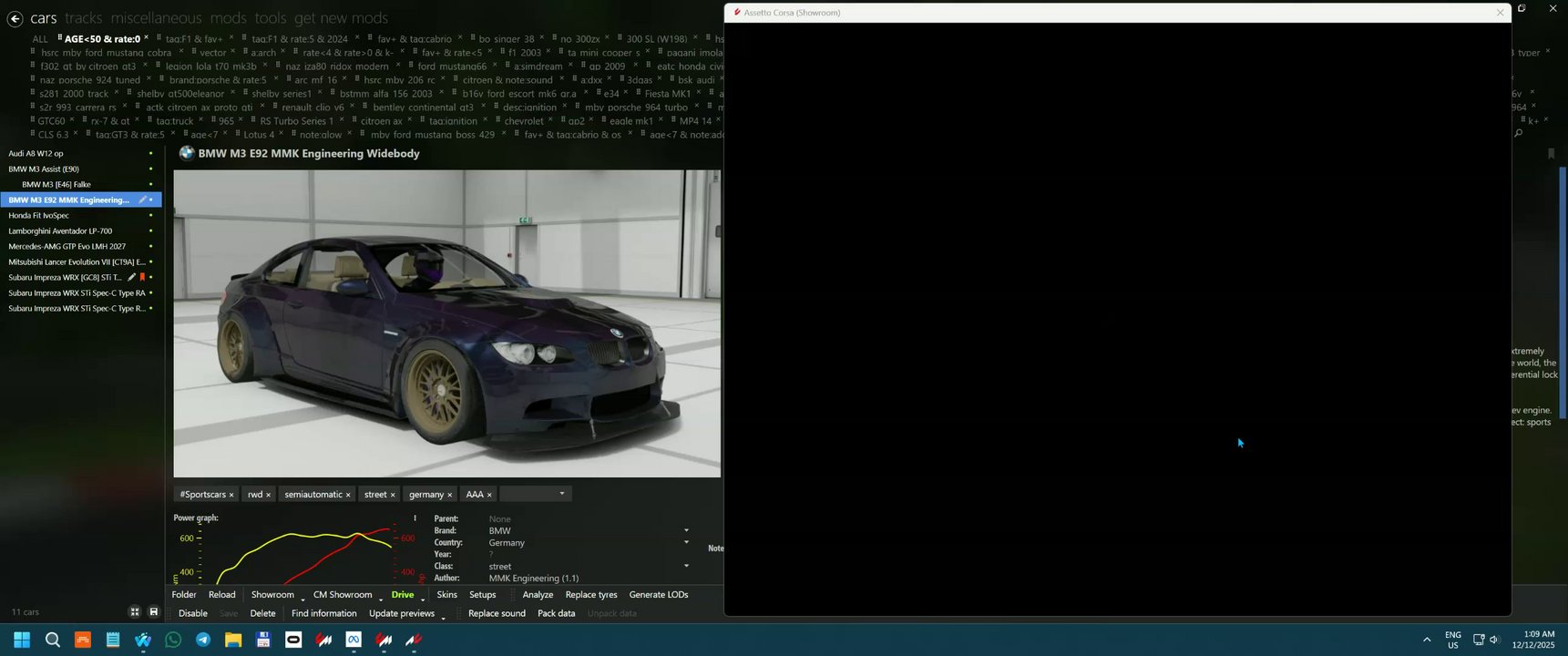
Task: Remove the AAA tag
Action: tap(489, 495)
